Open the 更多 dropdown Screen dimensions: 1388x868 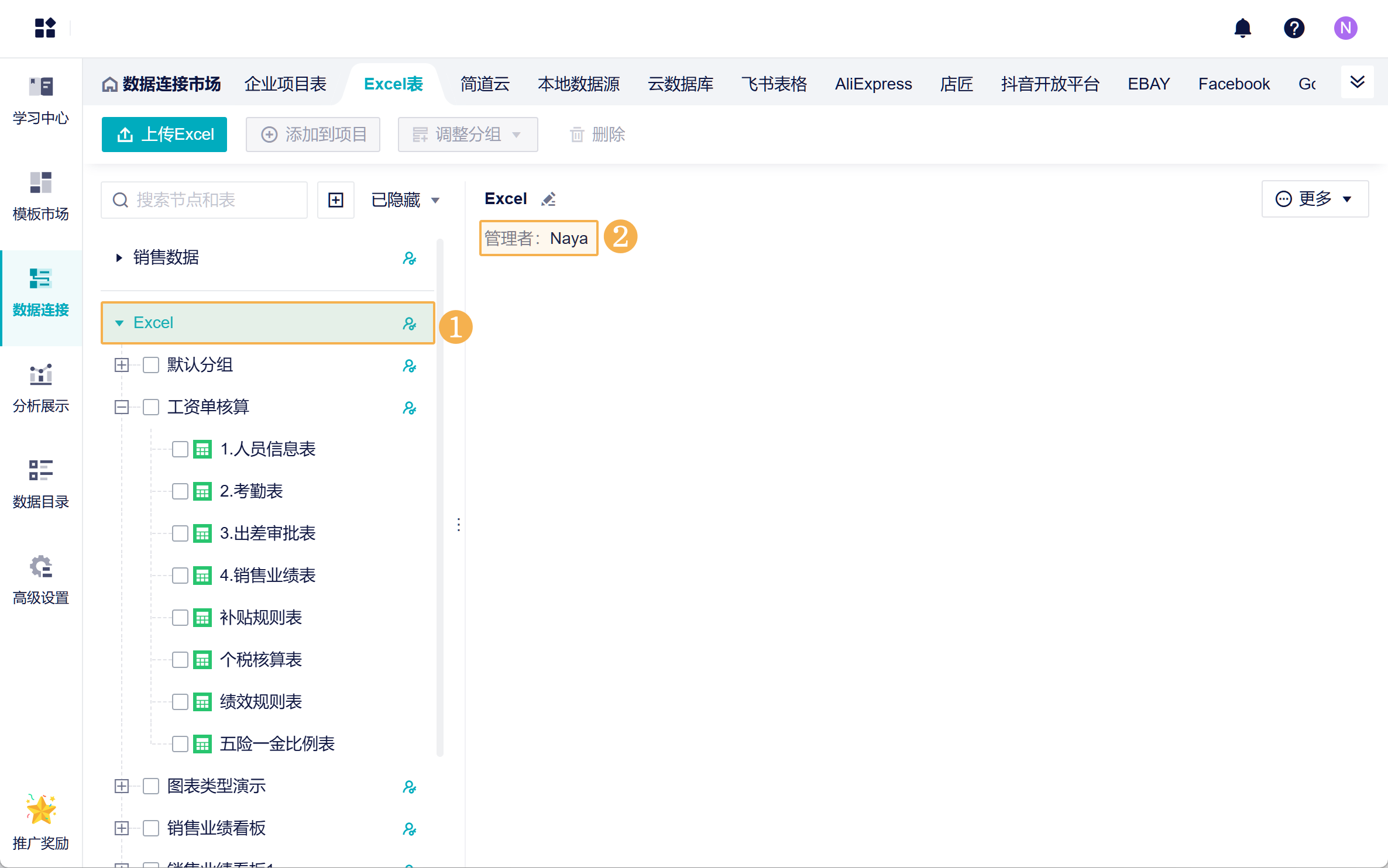1314,199
